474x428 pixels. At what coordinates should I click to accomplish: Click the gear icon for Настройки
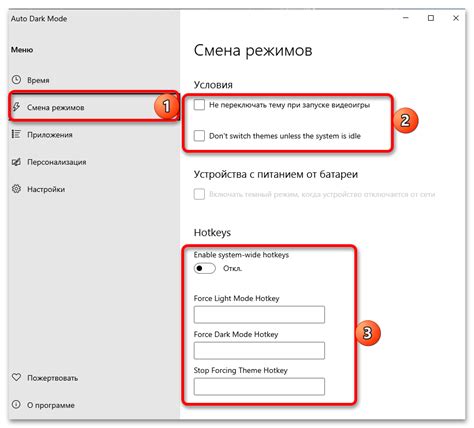(16, 189)
